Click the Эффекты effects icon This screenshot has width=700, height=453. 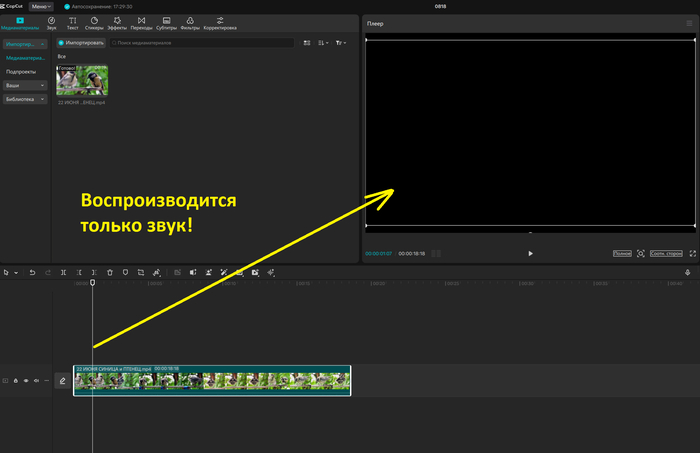117,22
